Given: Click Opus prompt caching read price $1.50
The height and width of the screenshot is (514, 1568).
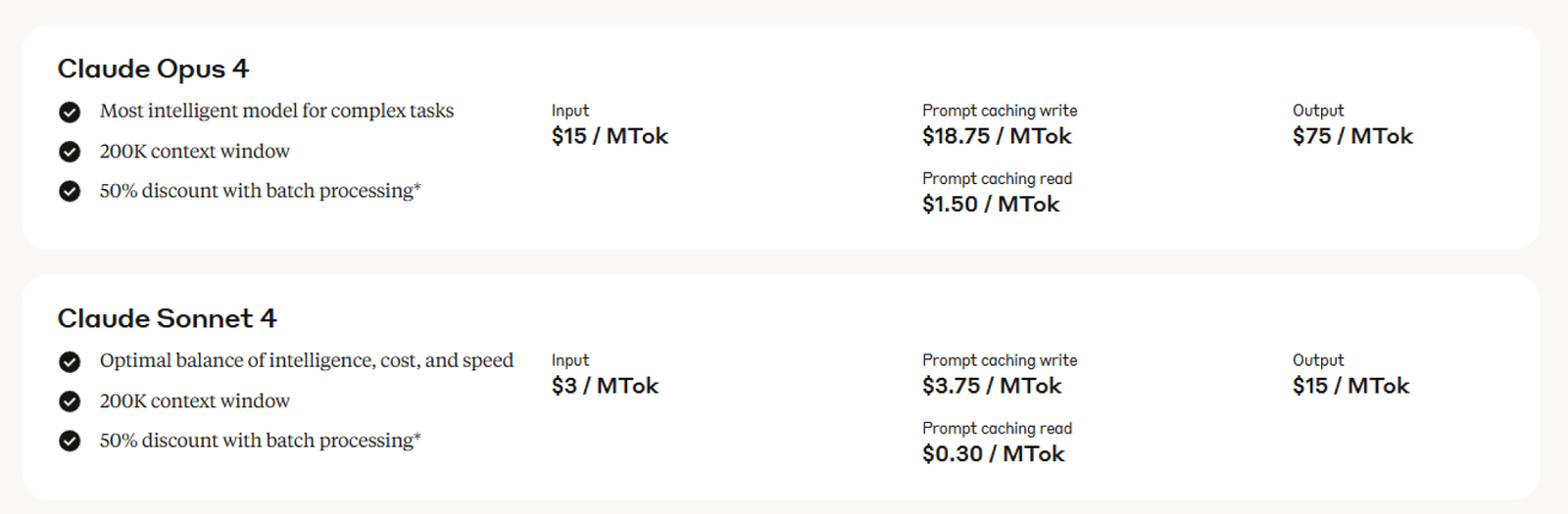Looking at the screenshot, I should click(991, 204).
